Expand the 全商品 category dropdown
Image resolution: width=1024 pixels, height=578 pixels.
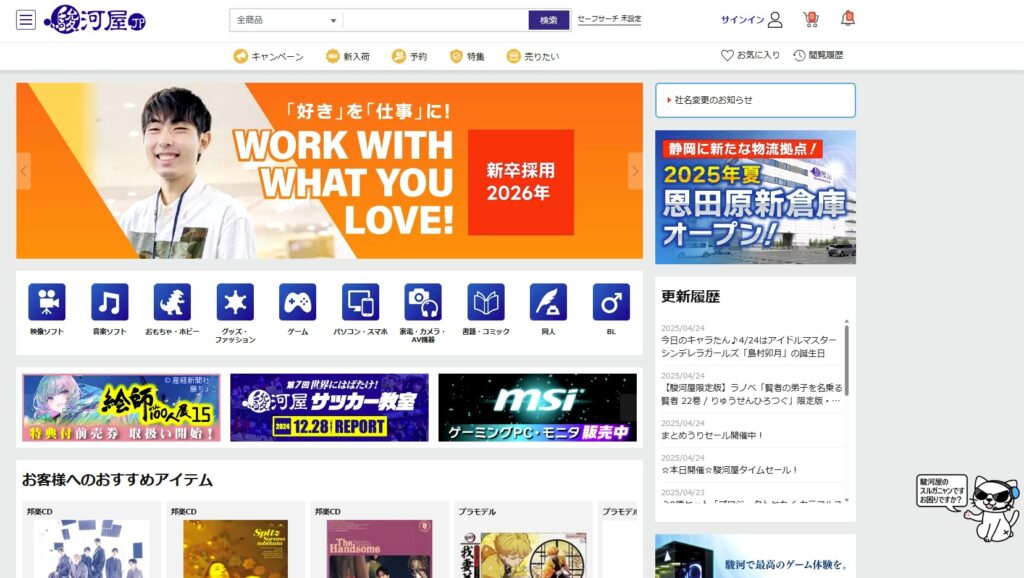coord(286,20)
